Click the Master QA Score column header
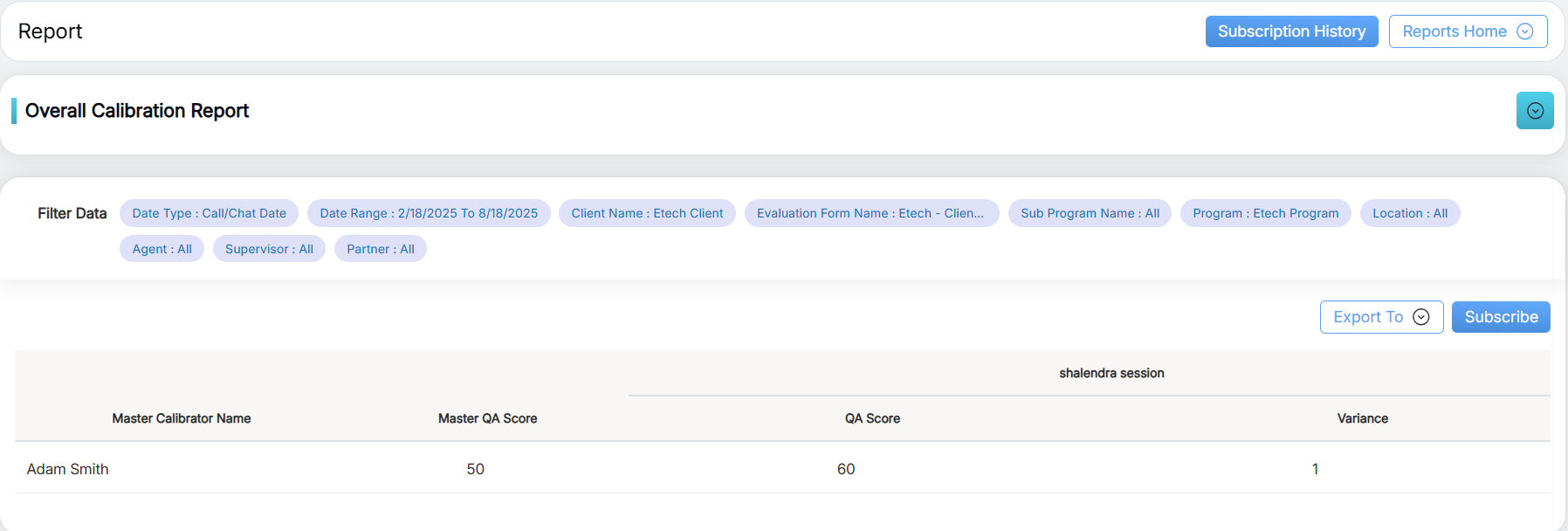This screenshot has width=1568, height=531. pyautogui.click(x=487, y=418)
